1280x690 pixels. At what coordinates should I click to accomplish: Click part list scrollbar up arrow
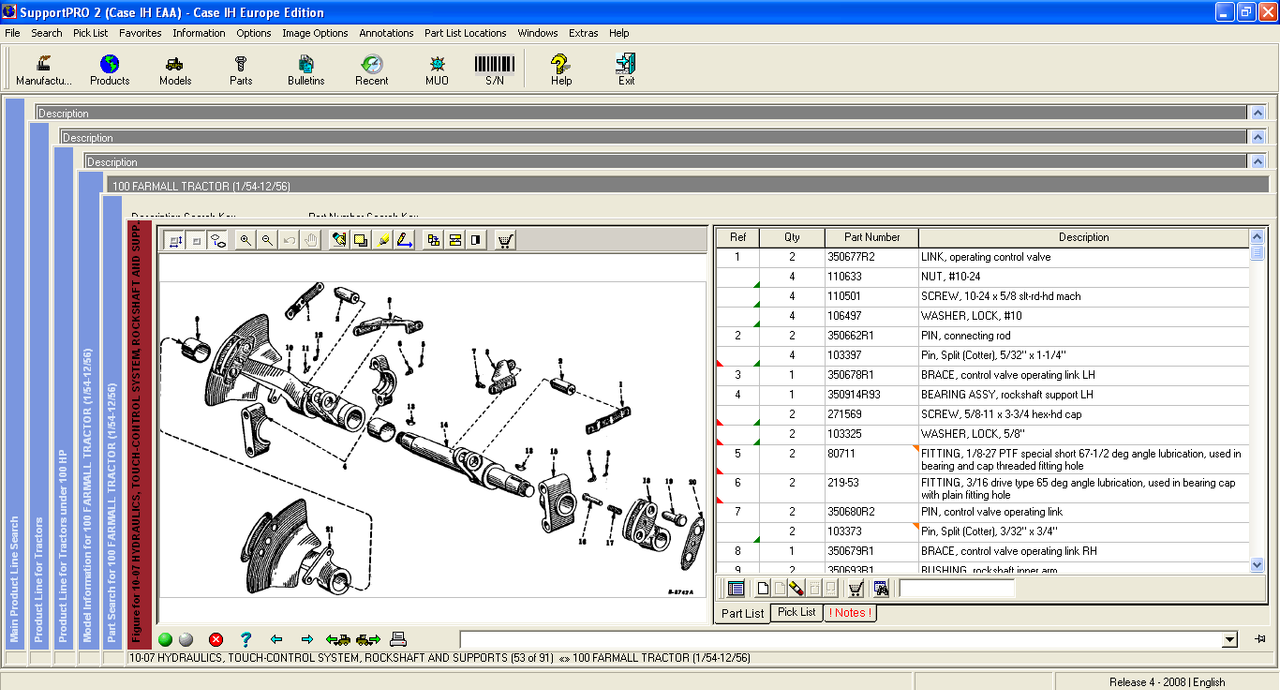pyautogui.click(x=1257, y=237)
